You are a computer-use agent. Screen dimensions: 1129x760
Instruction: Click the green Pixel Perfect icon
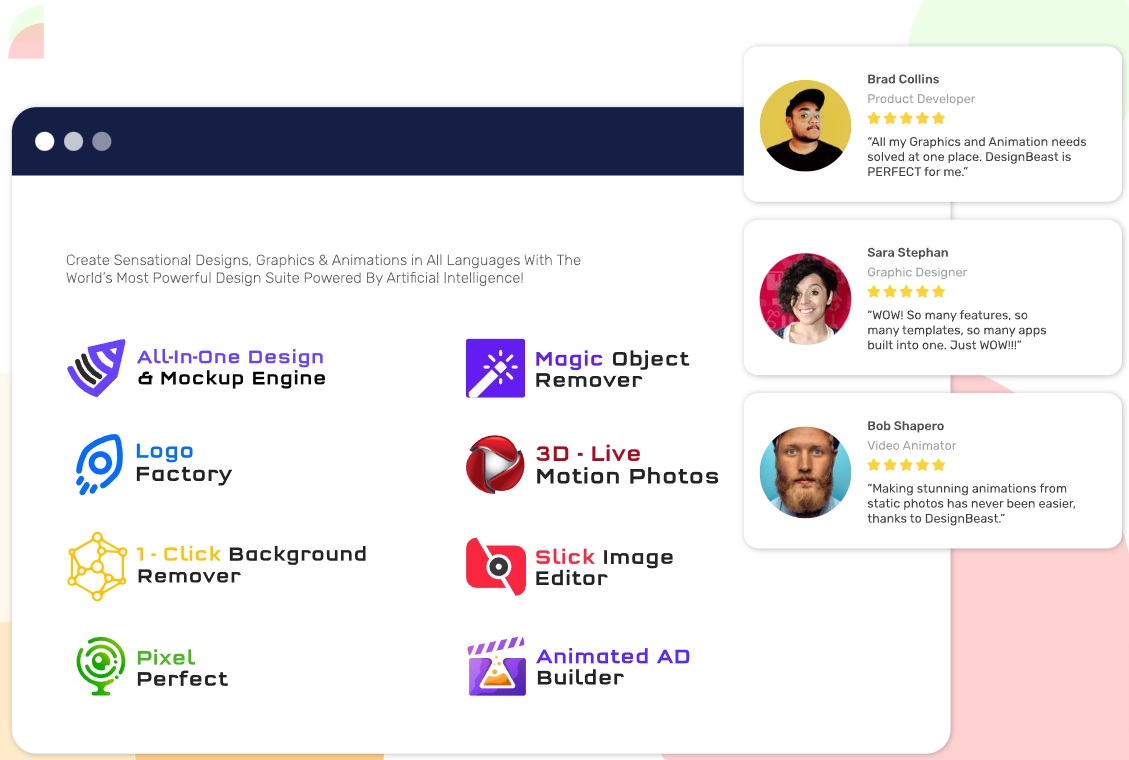[x=100, y=666]
